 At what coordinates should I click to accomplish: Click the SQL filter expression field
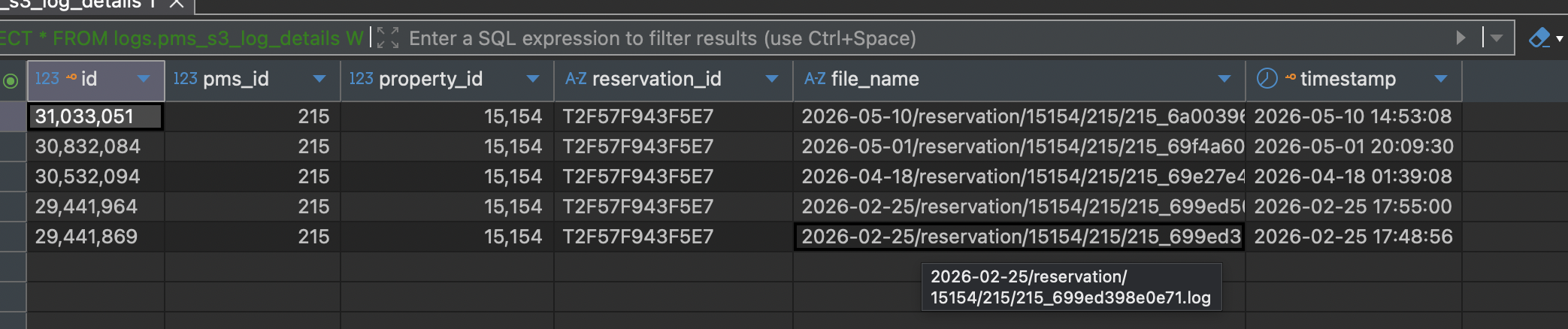tap(925, 38)
